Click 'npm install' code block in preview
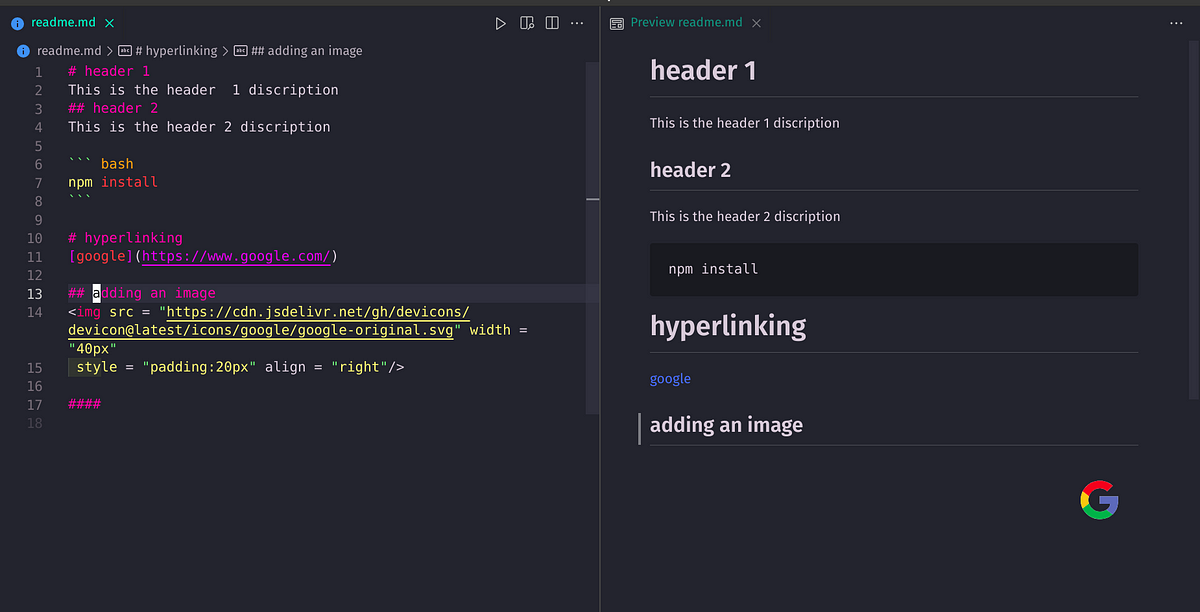The height and width of the screenshot is (612, 1200). coord(894,269)
